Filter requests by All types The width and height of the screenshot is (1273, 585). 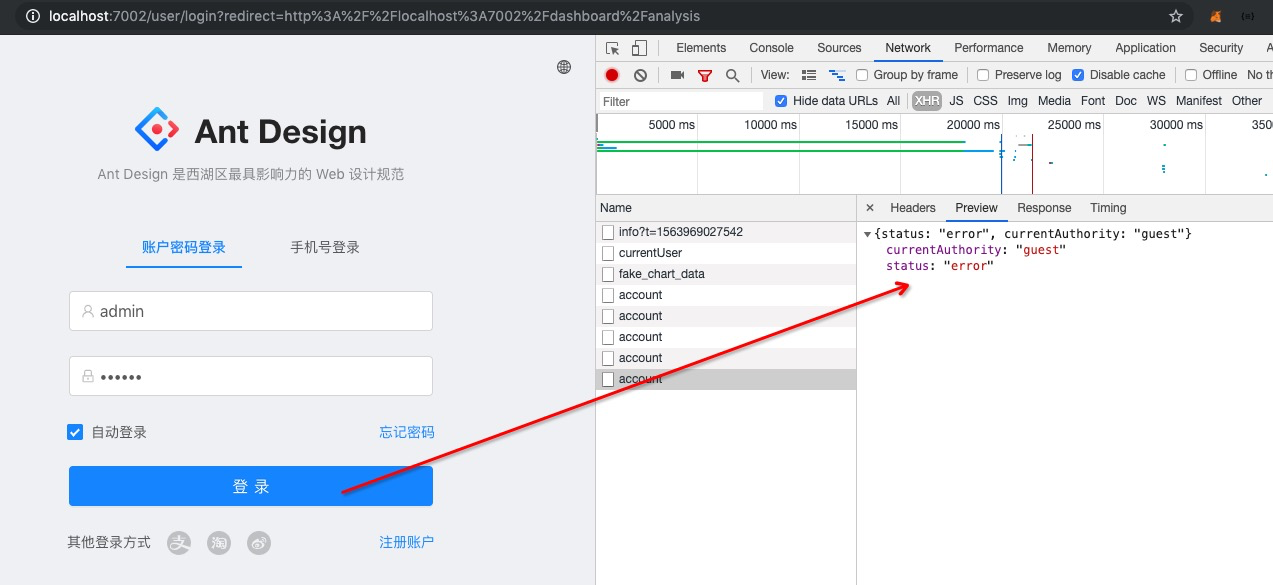pos(893,101)
